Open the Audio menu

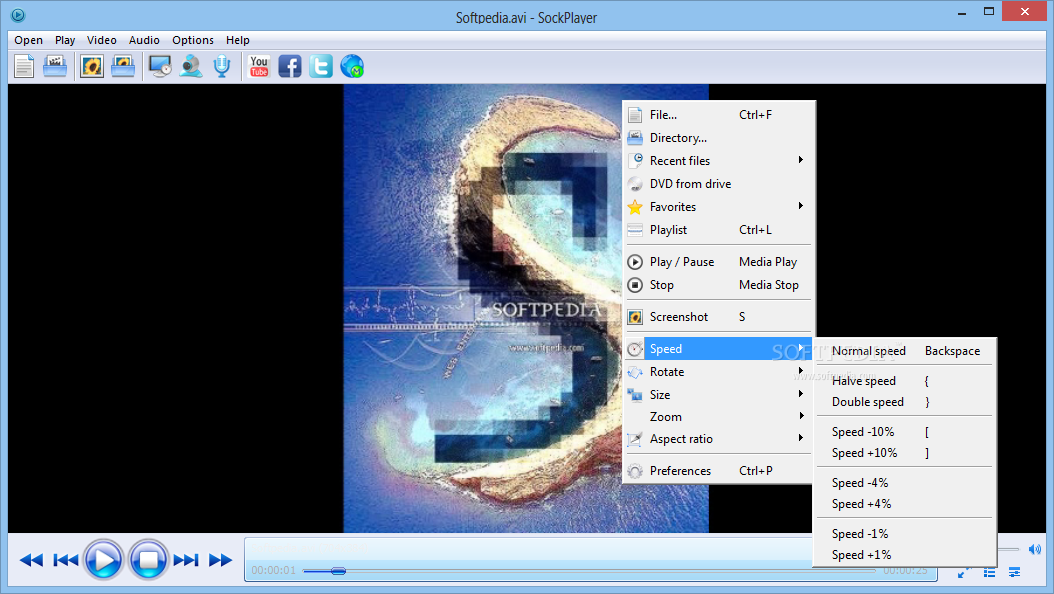click(145, 40)
